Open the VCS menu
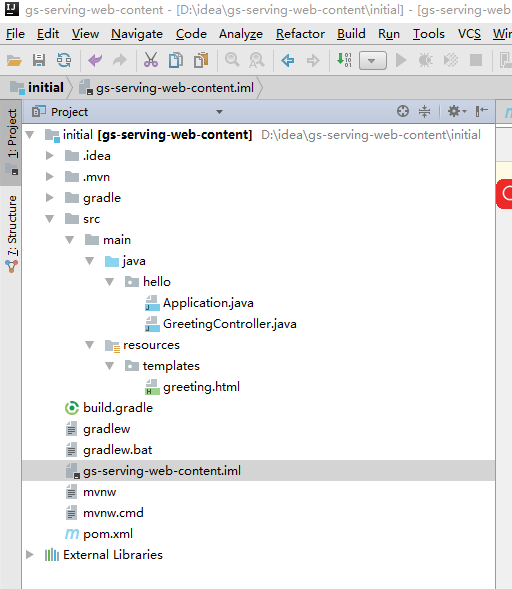The image size is (512, 589). coord(469,34)
